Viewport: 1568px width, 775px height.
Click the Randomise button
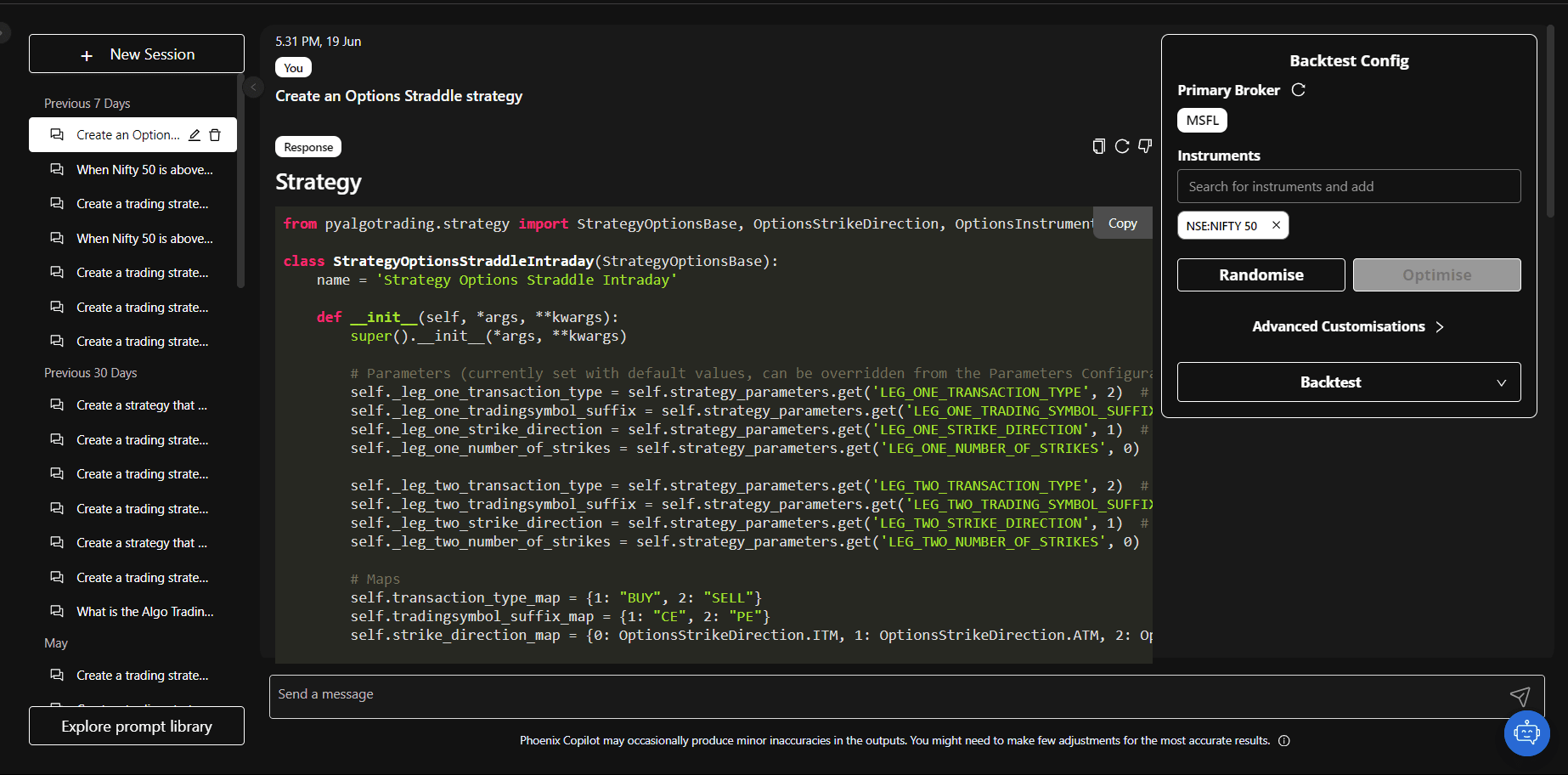1261,275
